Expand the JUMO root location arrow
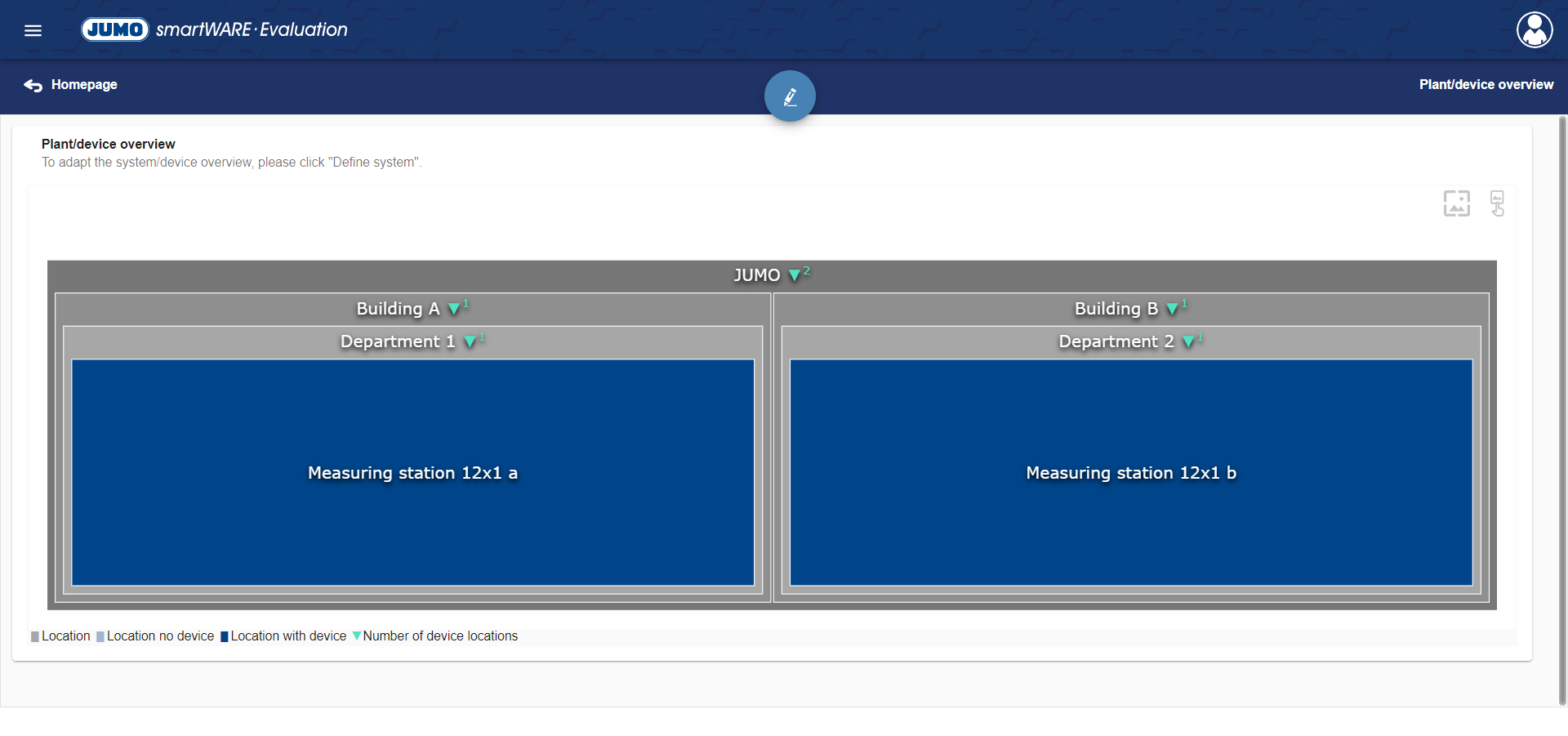This screenshot has width=1568, height=736. [795, 276]
